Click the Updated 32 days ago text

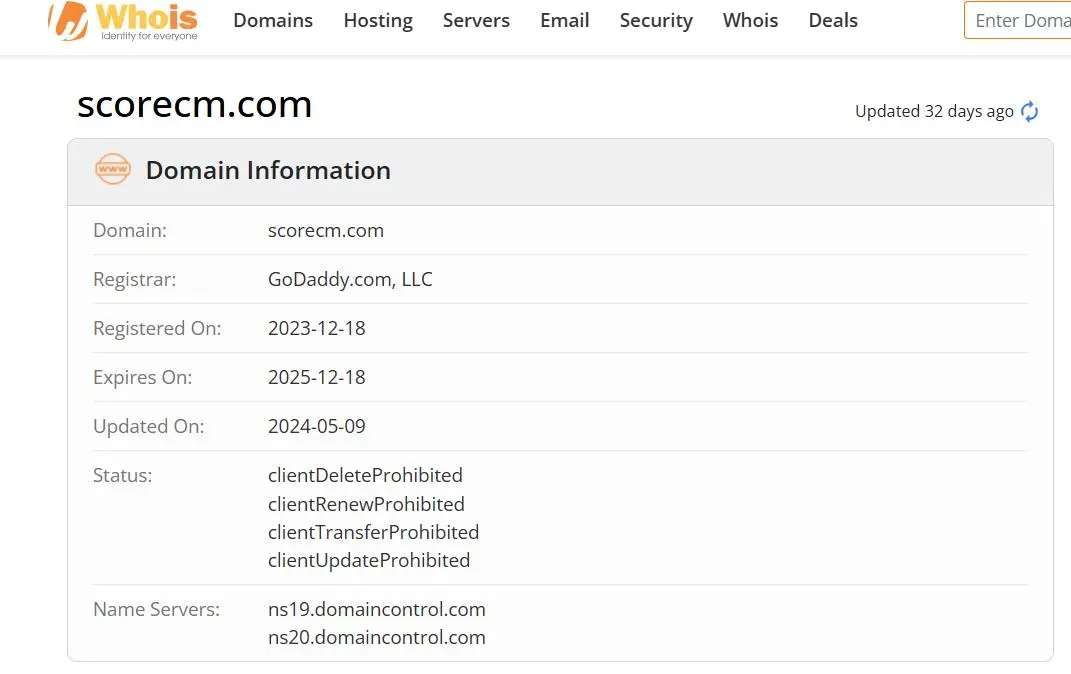click(934, 111)
